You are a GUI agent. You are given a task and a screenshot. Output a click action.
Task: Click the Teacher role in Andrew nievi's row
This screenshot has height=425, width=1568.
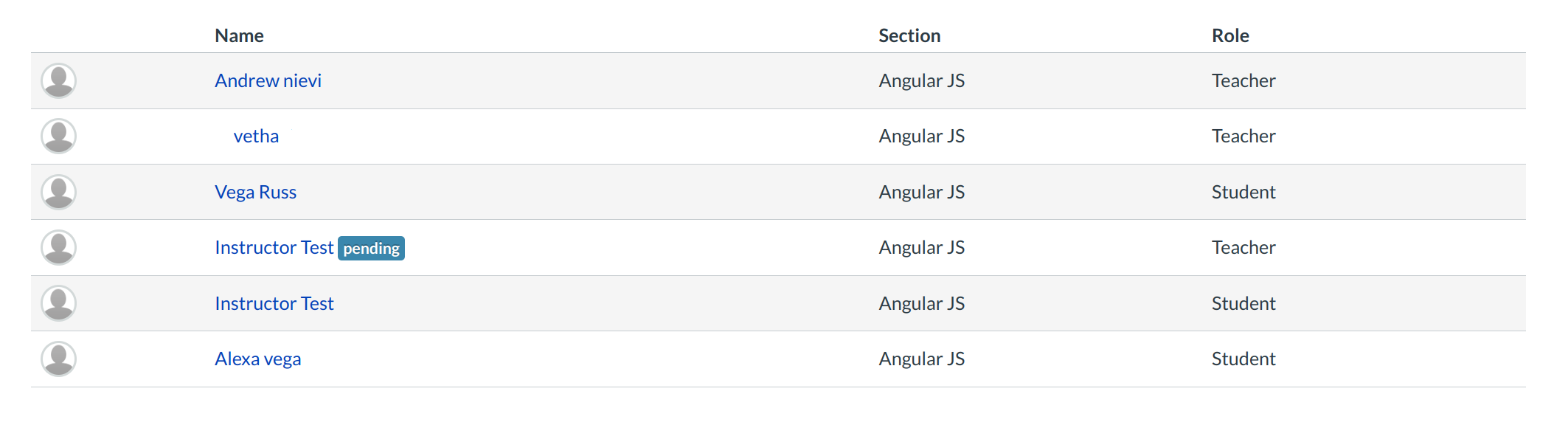1243,80
